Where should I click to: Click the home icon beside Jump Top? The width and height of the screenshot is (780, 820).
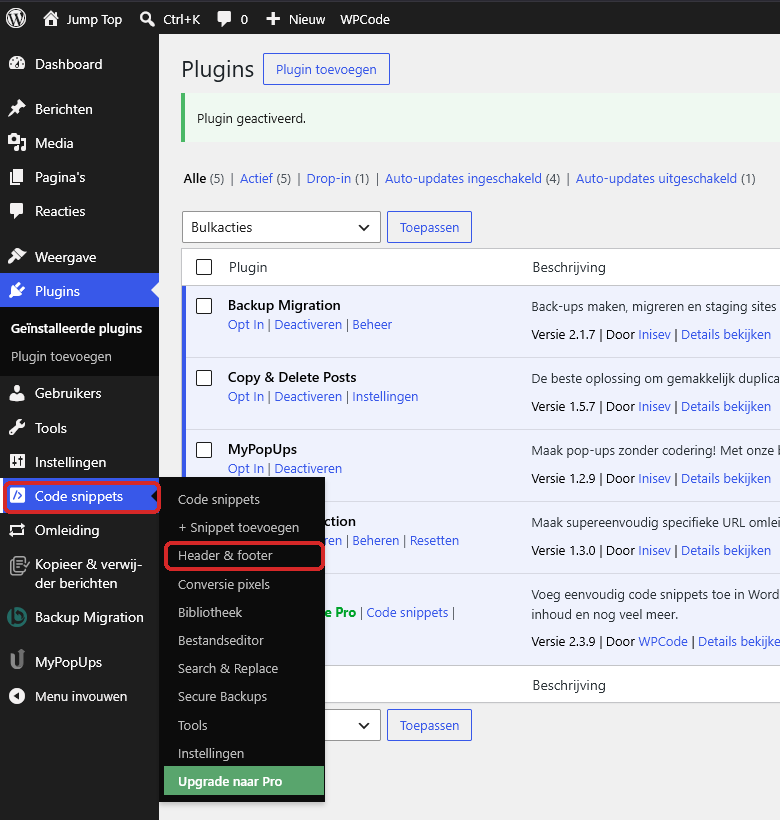pos(51,19)
